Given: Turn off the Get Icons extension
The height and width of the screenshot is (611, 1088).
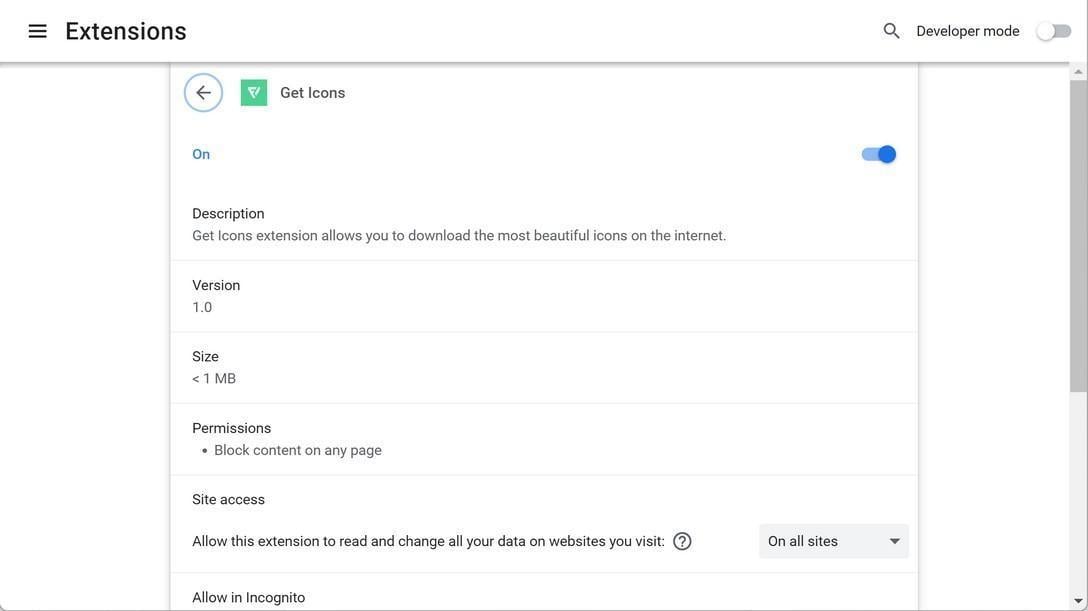Looking at the screenshot, I should pyautogui.click(x=878, y=154).
